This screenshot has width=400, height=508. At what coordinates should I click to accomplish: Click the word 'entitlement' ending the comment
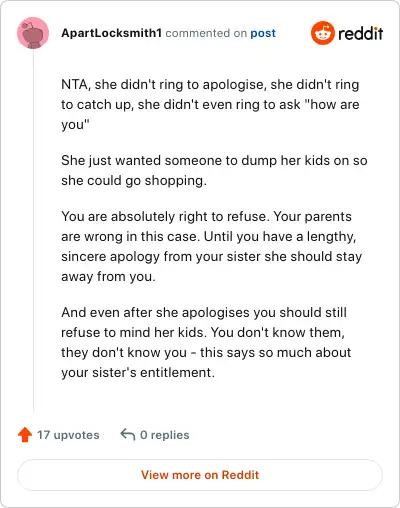[177, 372]
